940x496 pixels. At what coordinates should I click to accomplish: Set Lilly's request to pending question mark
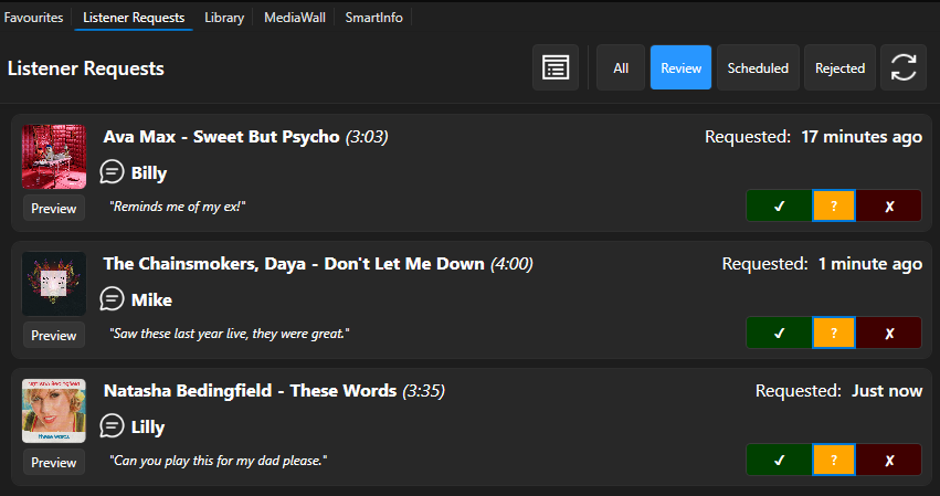[833, 460]
